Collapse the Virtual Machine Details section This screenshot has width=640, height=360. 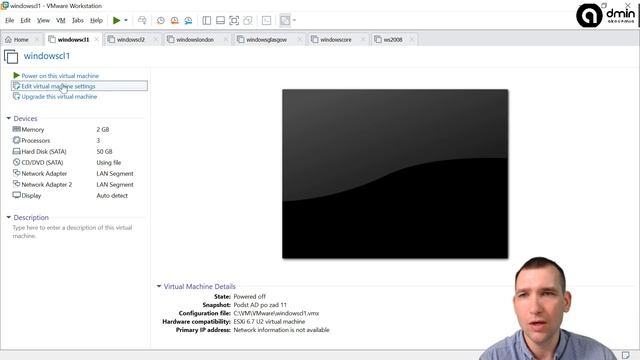(159, 287)
